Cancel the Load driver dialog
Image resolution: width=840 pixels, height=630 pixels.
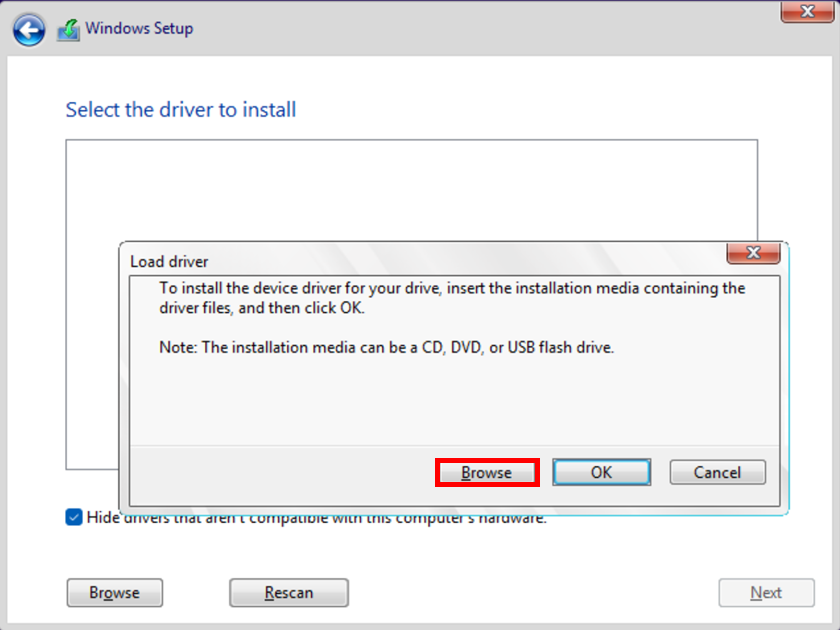click(x=717, y=472)
